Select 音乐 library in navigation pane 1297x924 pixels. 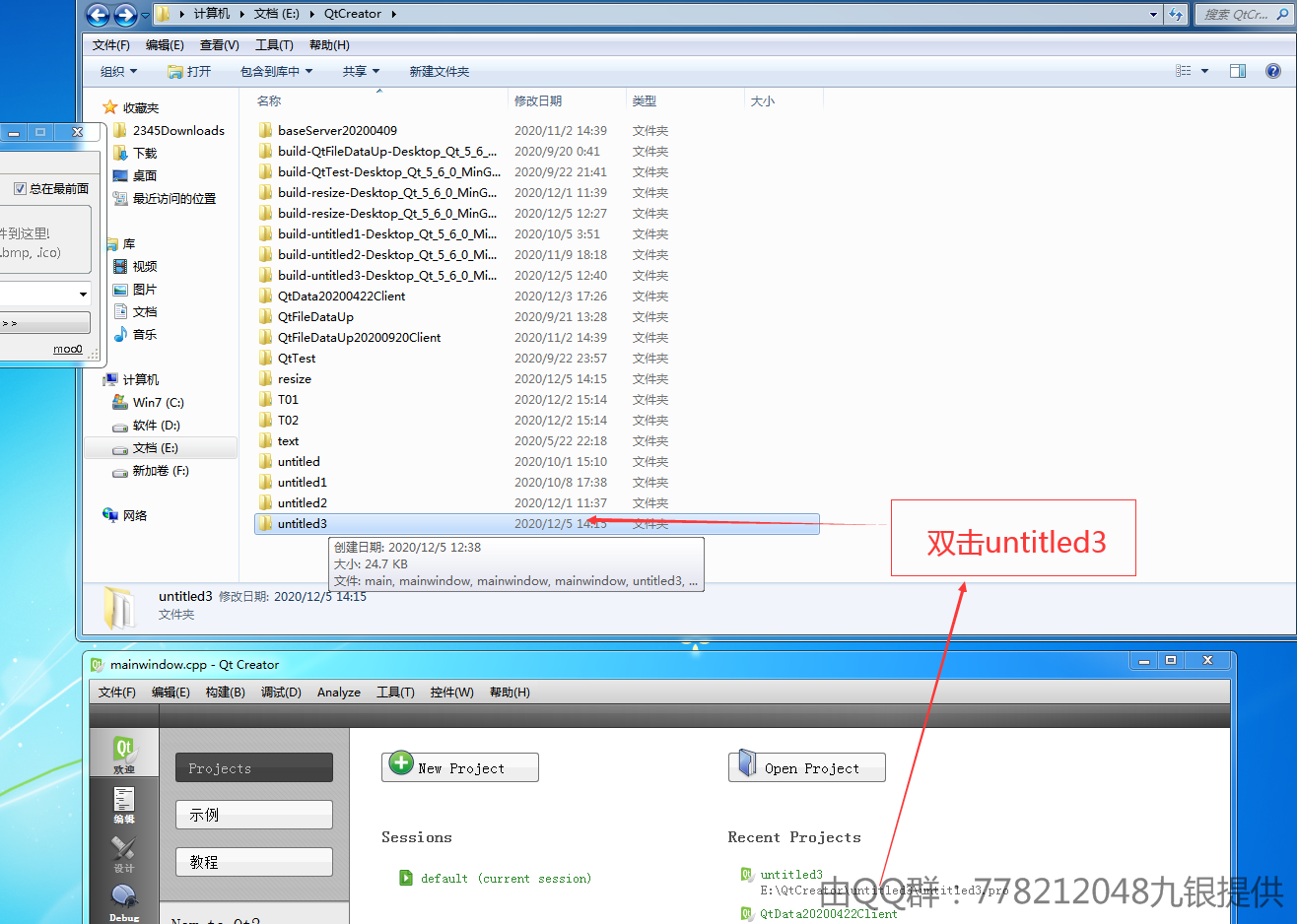click(145, 334)
